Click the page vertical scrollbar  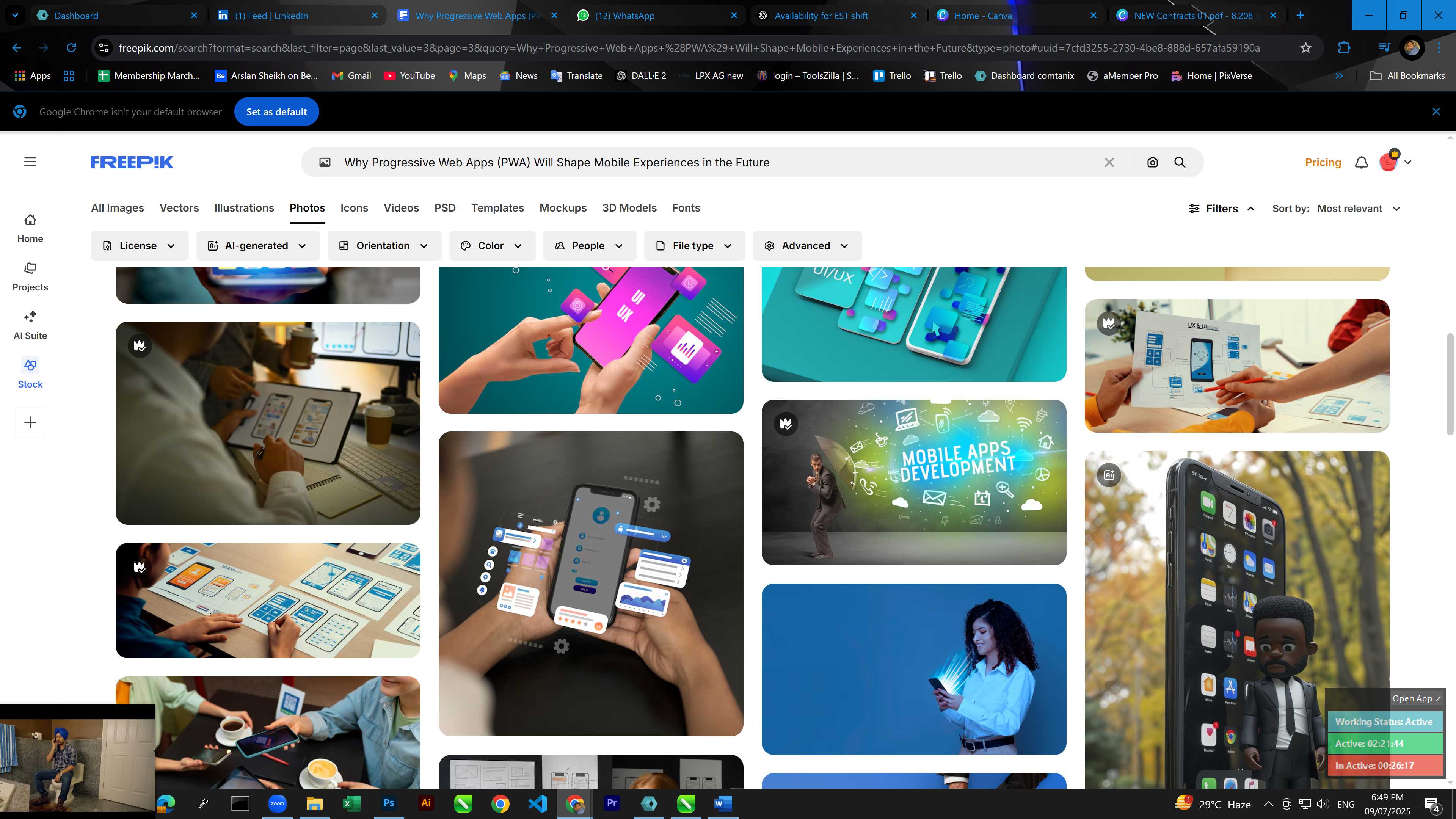pos(1450,384)
